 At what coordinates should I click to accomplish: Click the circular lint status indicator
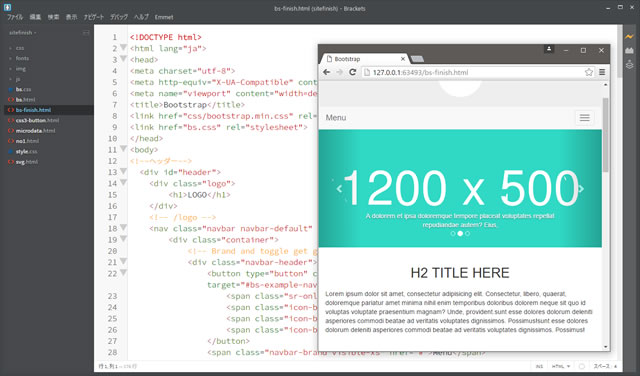point(582,367)
